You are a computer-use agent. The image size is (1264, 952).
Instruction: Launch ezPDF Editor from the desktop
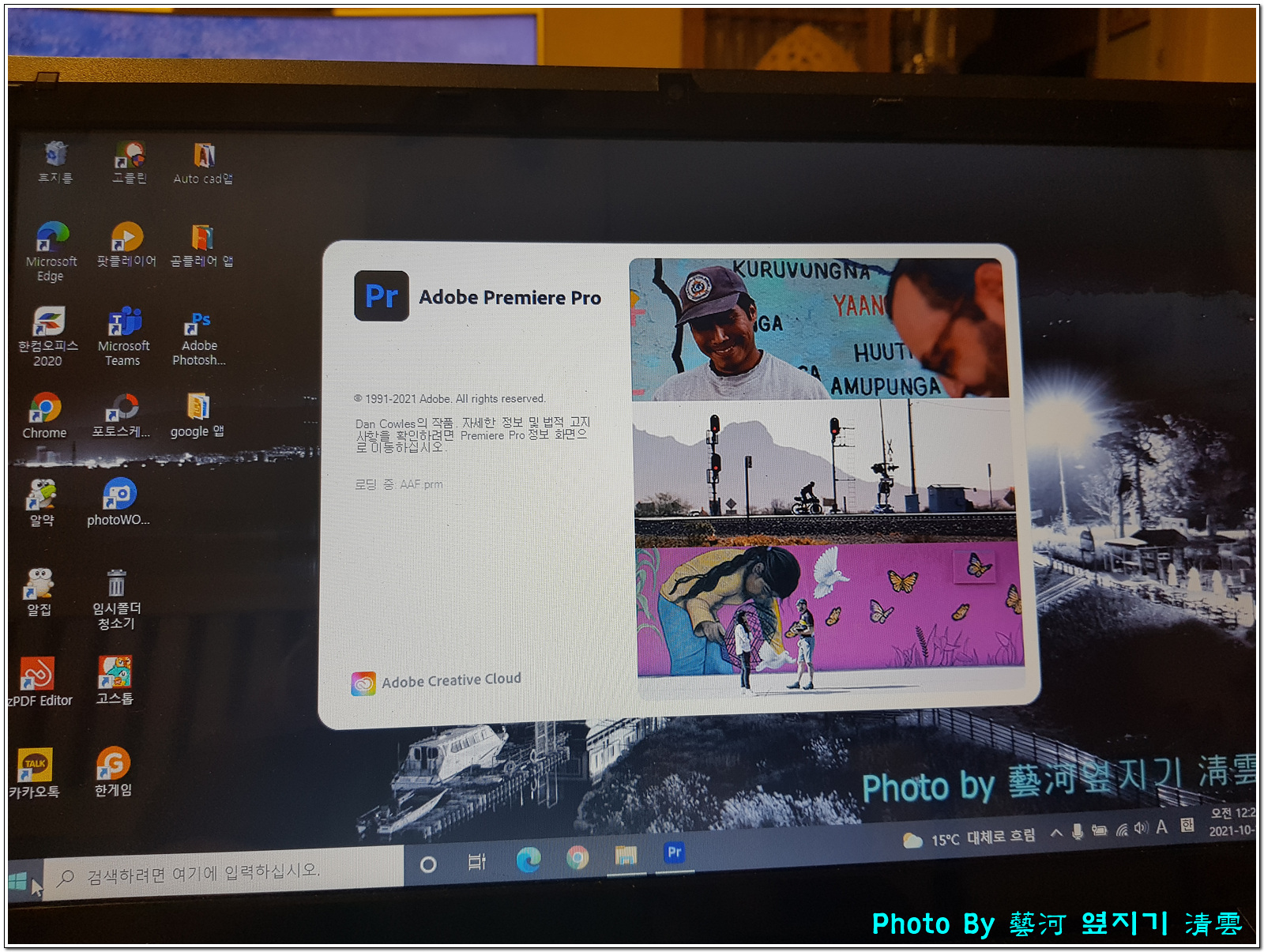[x=38, y=682]
